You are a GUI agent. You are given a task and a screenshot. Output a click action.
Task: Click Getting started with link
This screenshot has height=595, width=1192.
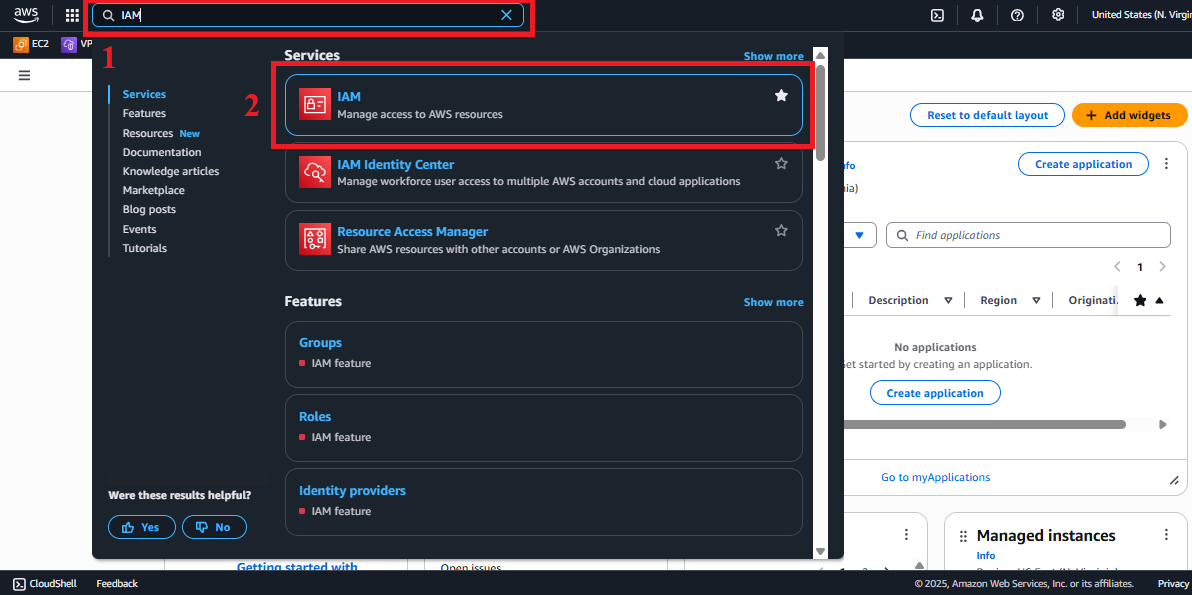coord(297,567)
